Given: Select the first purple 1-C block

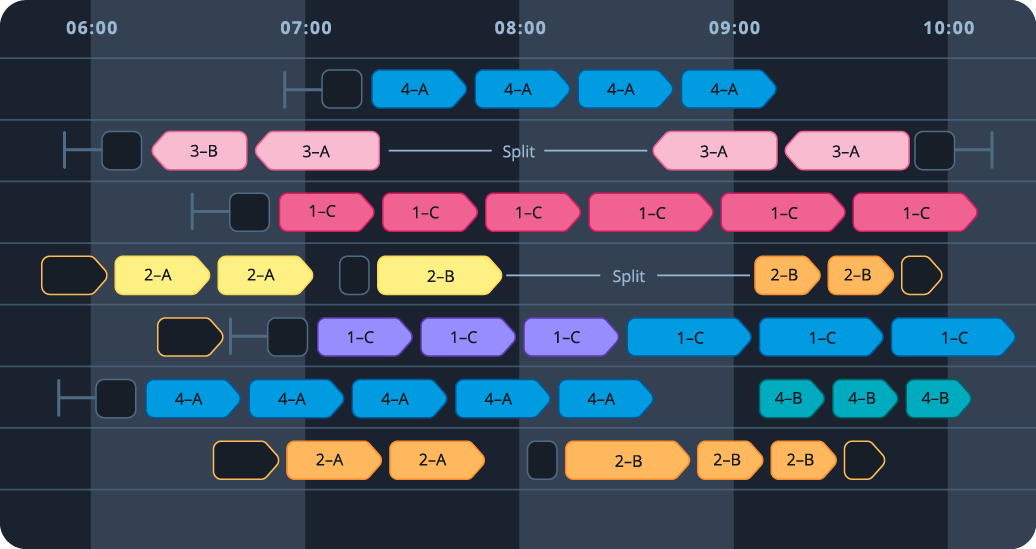Looking at the screenshot, I should 363,337.
